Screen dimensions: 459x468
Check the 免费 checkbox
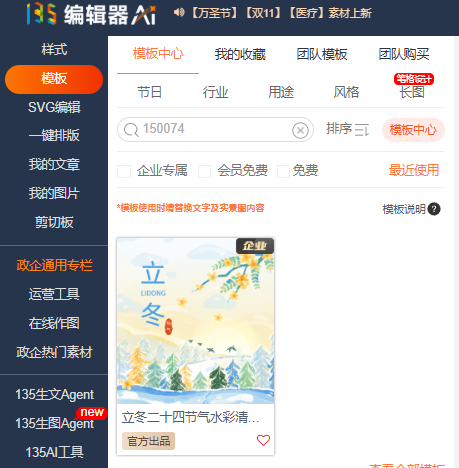coord(283,171)
